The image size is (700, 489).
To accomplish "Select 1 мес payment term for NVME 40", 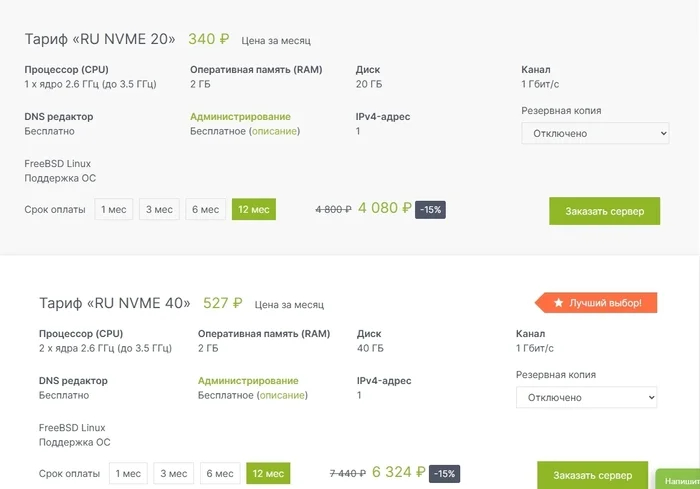I will pos(129,473).
